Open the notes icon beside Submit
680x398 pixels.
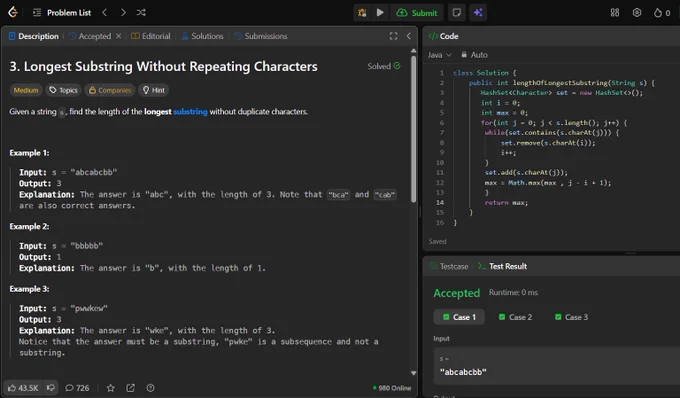click(x=457, y=13)
